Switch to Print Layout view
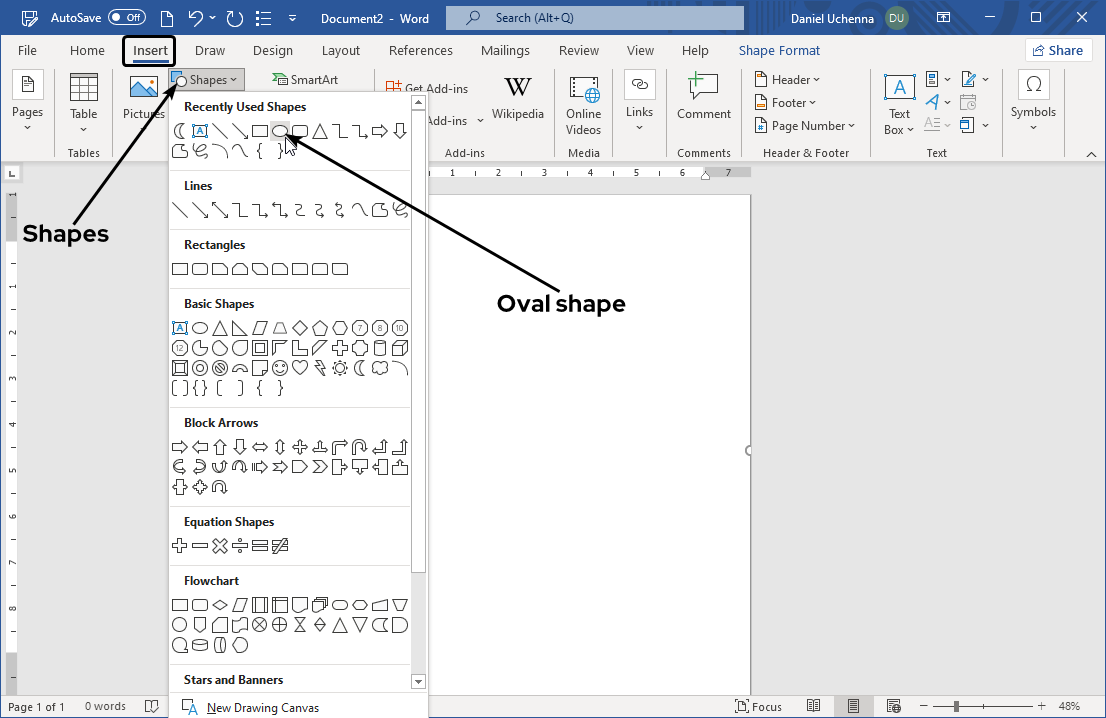The height and width of the screenshot is (718, 1106). [853, 707]
